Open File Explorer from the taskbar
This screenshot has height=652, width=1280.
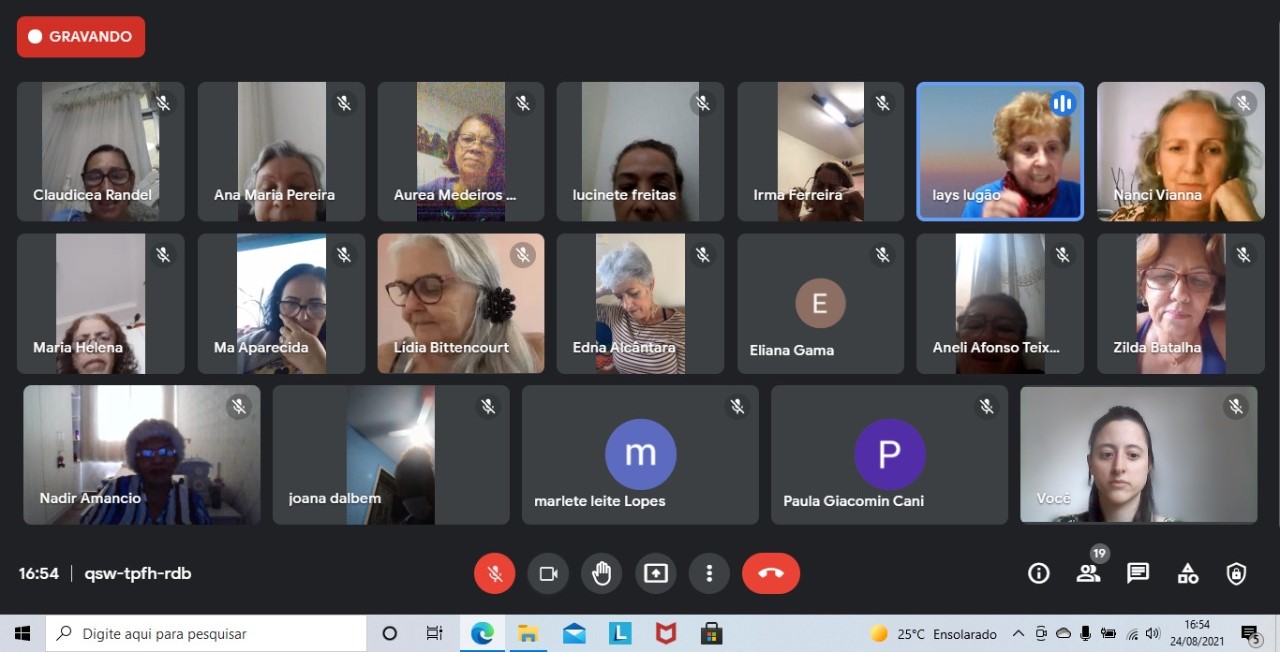528,634
